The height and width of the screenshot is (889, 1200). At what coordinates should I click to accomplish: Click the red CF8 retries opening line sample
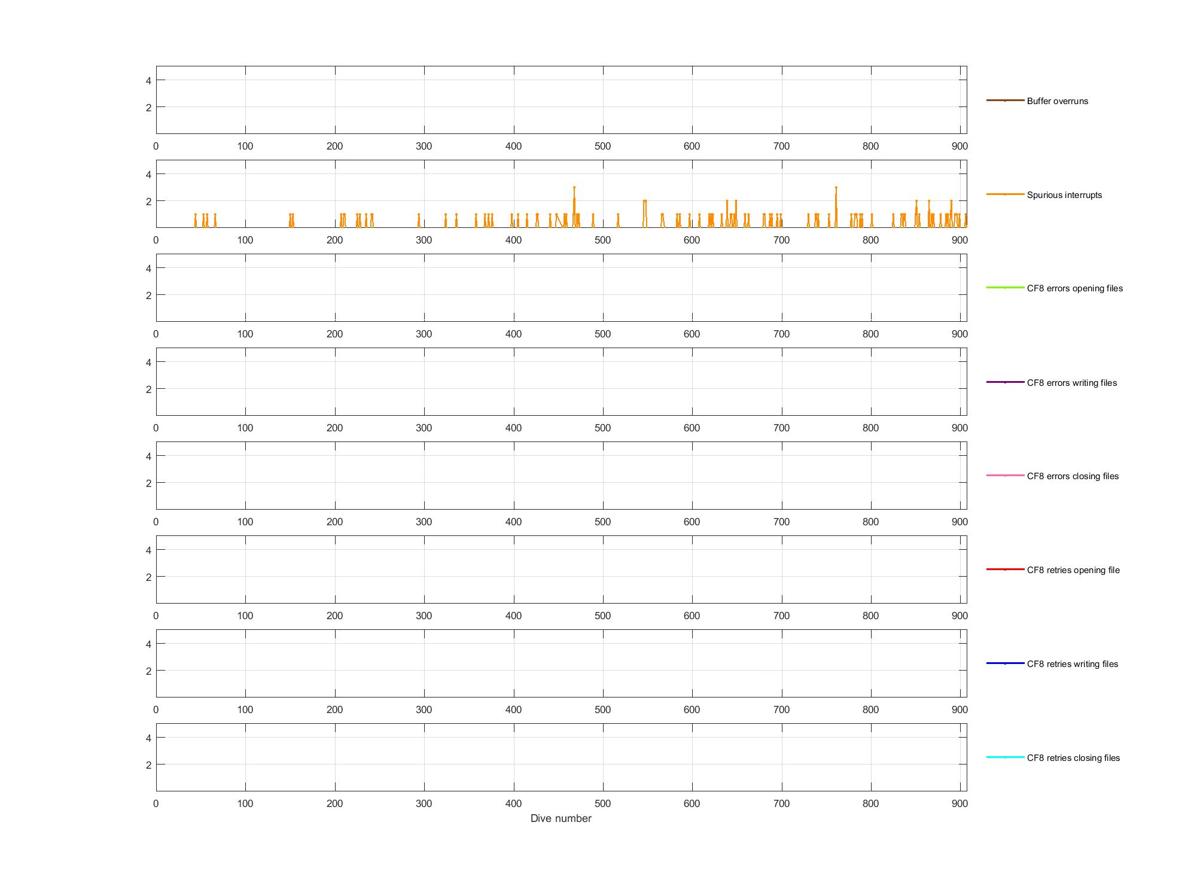click(x=1005, y=569)
